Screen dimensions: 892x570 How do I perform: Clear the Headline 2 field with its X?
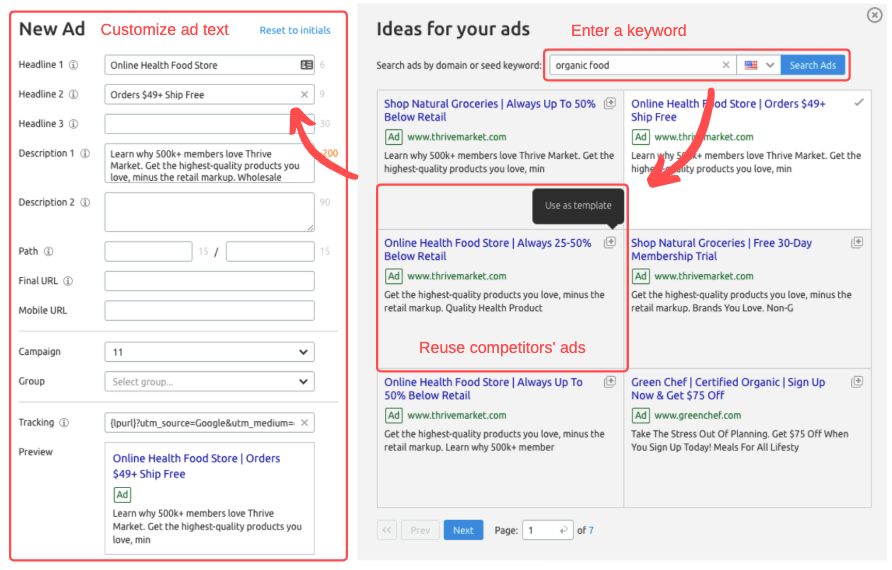tap(304, 94)
